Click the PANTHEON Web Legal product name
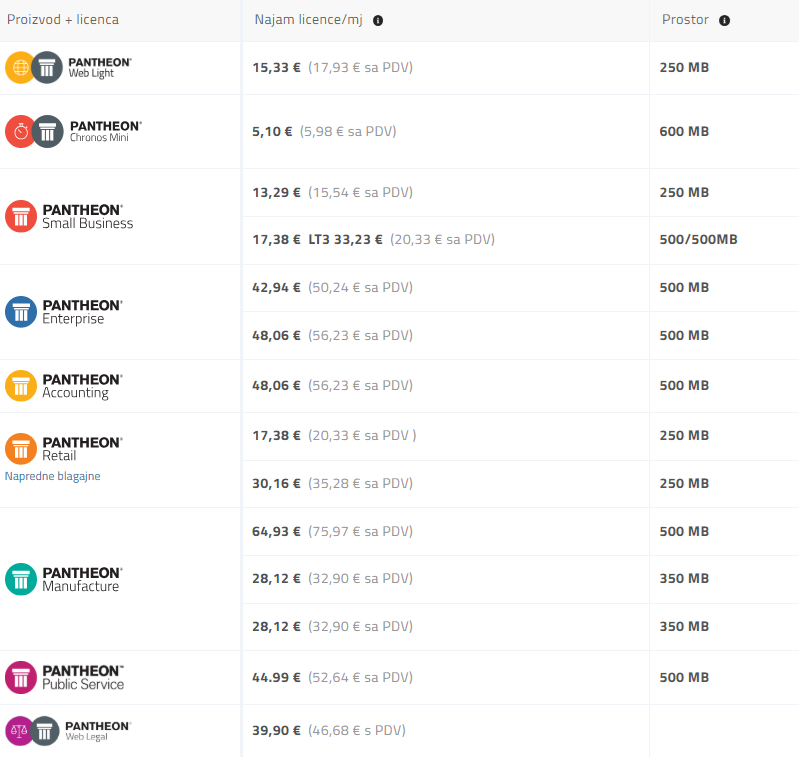This screenshot has width=799, height=757. pyautogui.click(x=97, y=730)
